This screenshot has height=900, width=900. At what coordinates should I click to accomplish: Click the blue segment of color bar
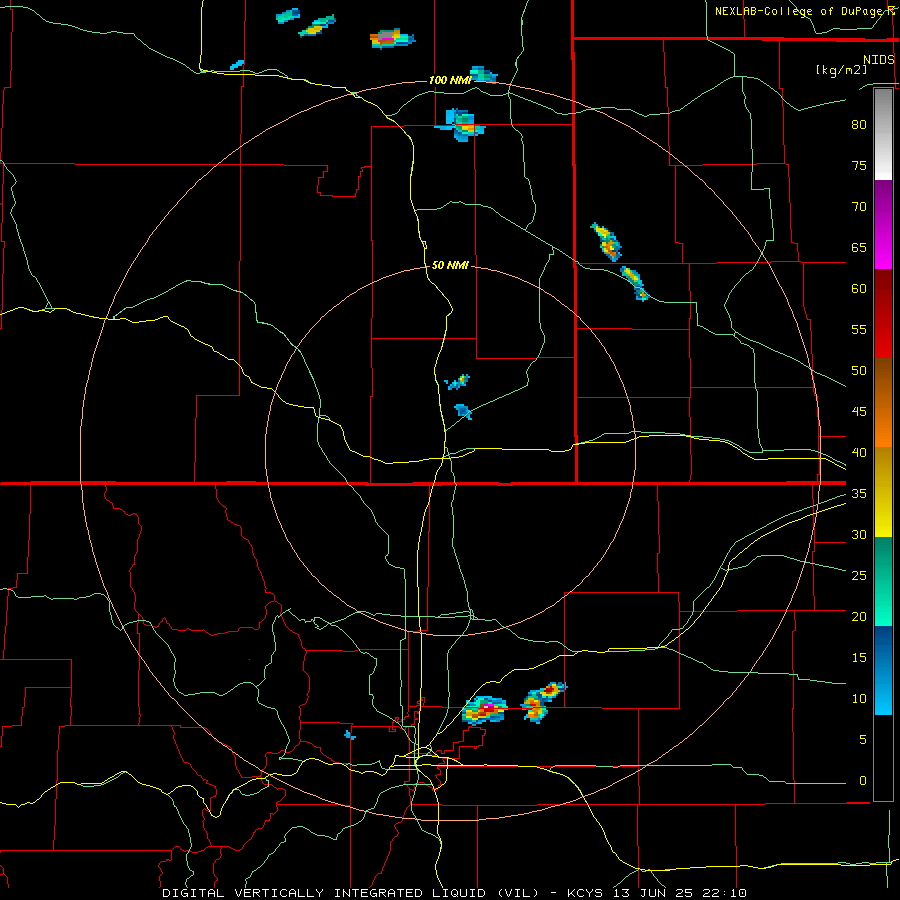click(883, 670)
